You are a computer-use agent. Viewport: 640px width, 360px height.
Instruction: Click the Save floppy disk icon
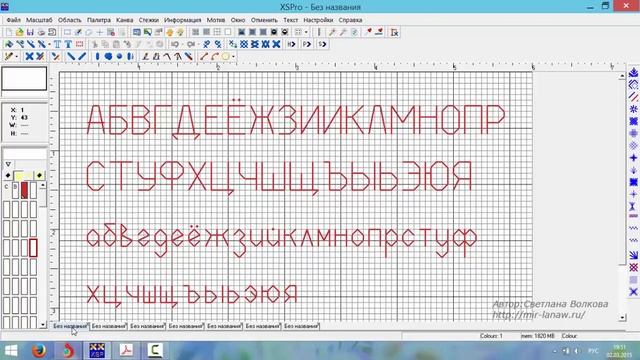[30, 32]
